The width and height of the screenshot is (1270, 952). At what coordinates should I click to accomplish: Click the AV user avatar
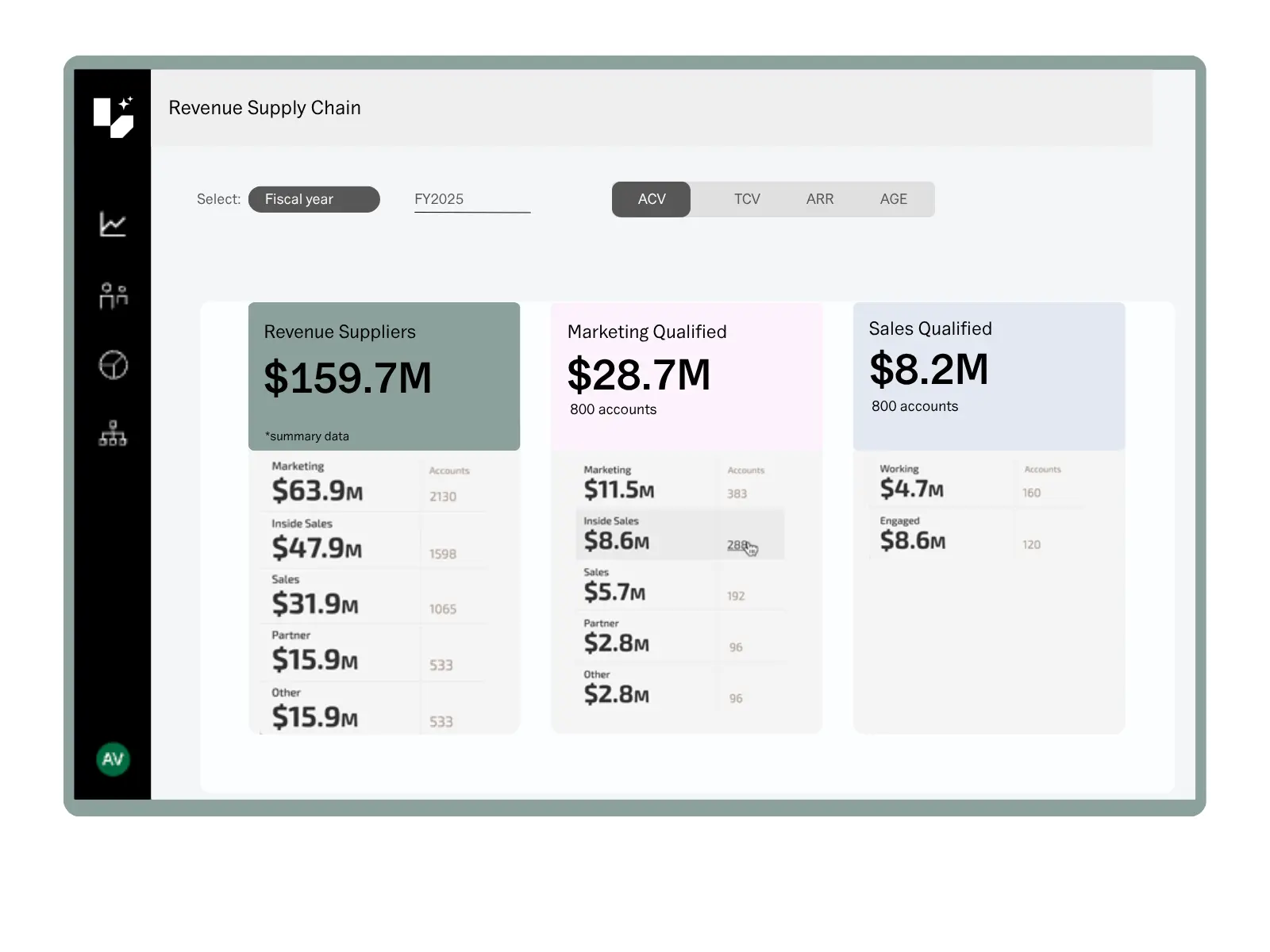pos(113,759)
